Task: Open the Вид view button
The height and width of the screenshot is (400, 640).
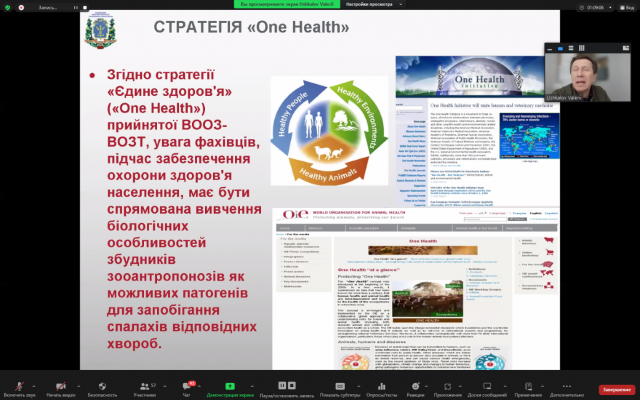Action: click(x=627, y=7)
